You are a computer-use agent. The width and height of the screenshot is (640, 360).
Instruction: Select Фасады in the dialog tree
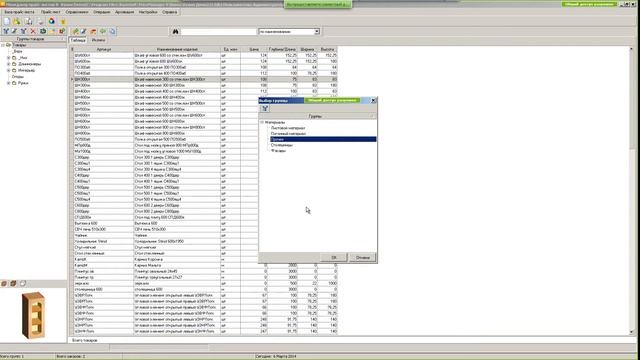(278, 151)
